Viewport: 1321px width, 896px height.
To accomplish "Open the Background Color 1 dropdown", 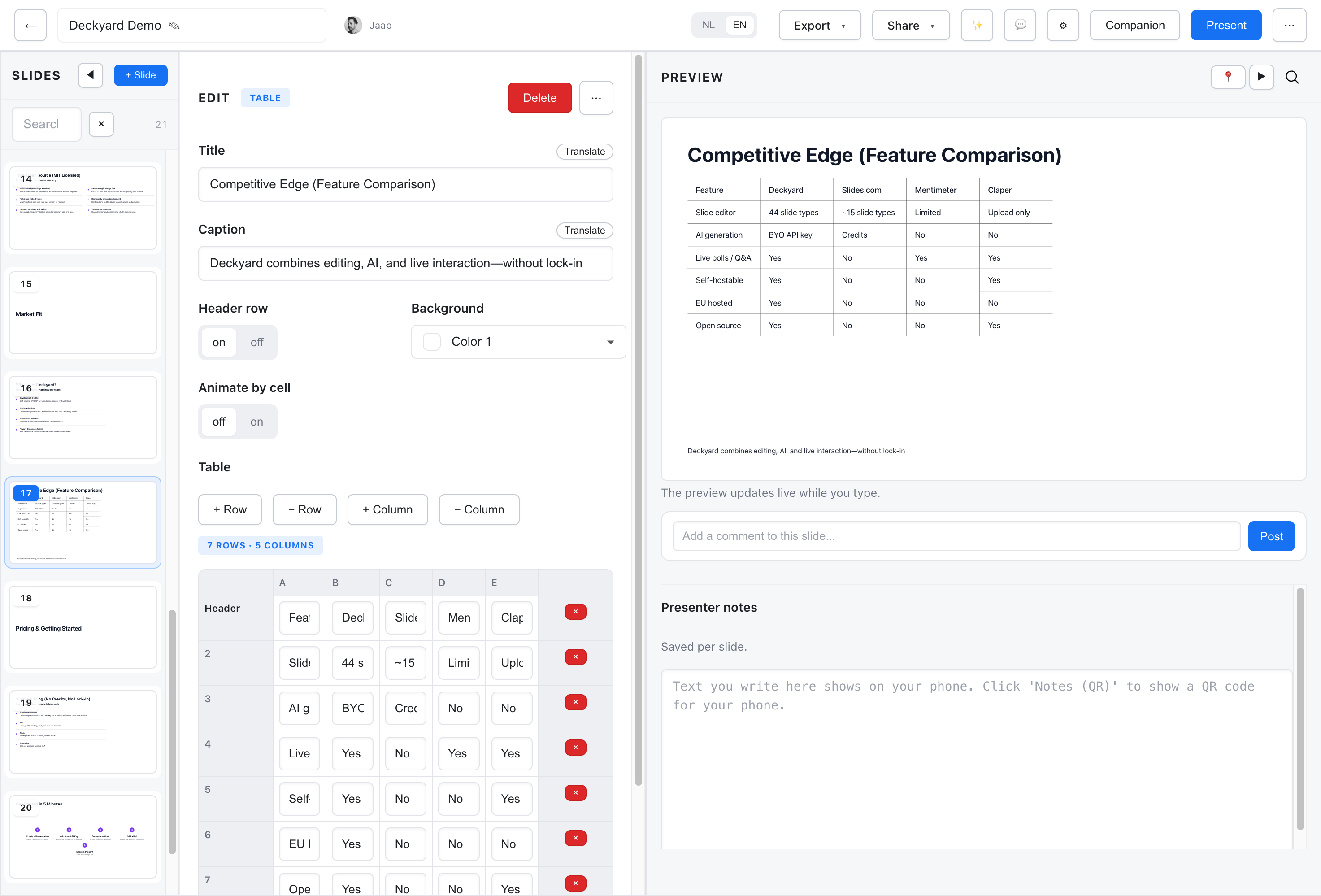I will pyautogui.click(x=518, y=342).
